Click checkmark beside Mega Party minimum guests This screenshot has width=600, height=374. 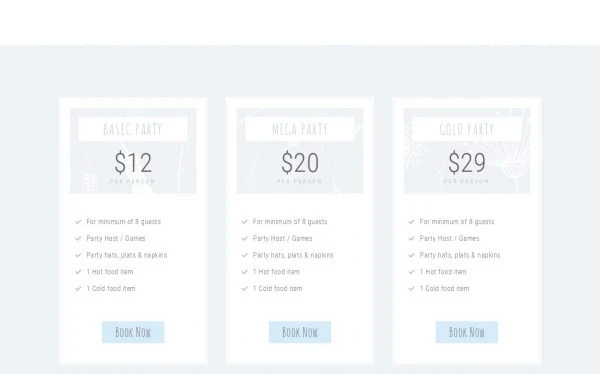coord(245,222)
